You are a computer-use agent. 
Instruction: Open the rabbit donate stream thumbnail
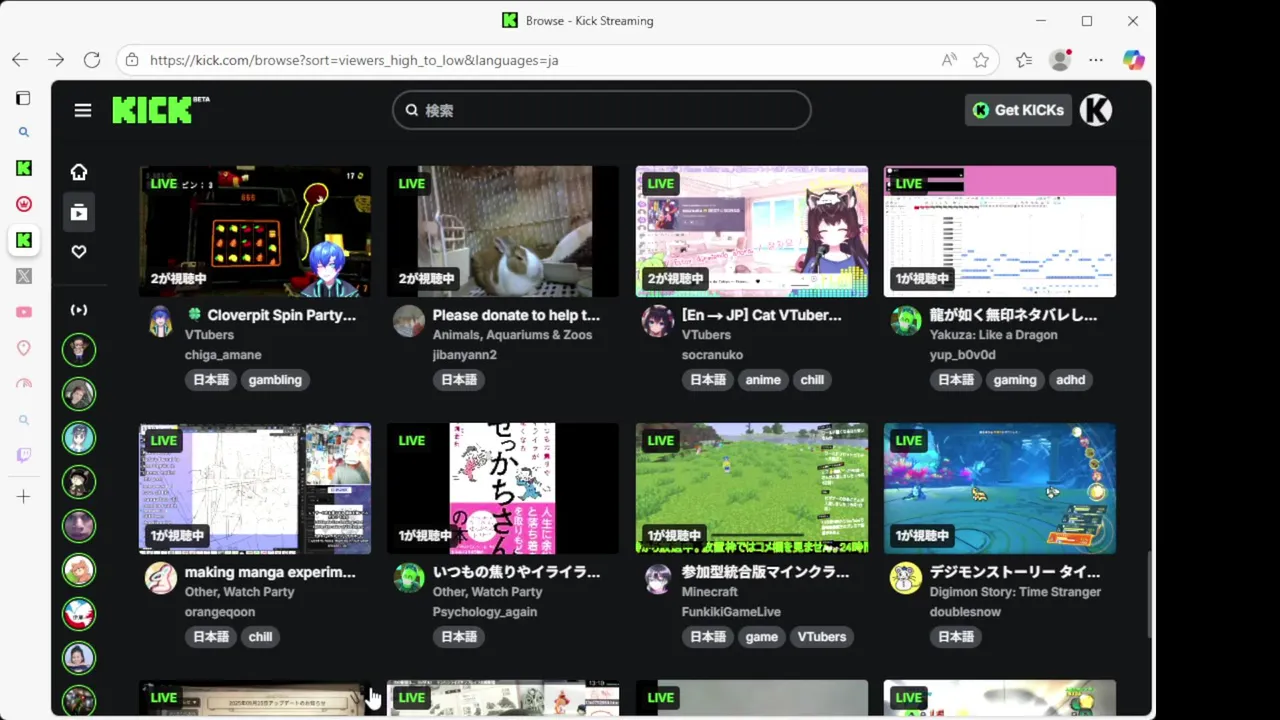tap(503, 231)
